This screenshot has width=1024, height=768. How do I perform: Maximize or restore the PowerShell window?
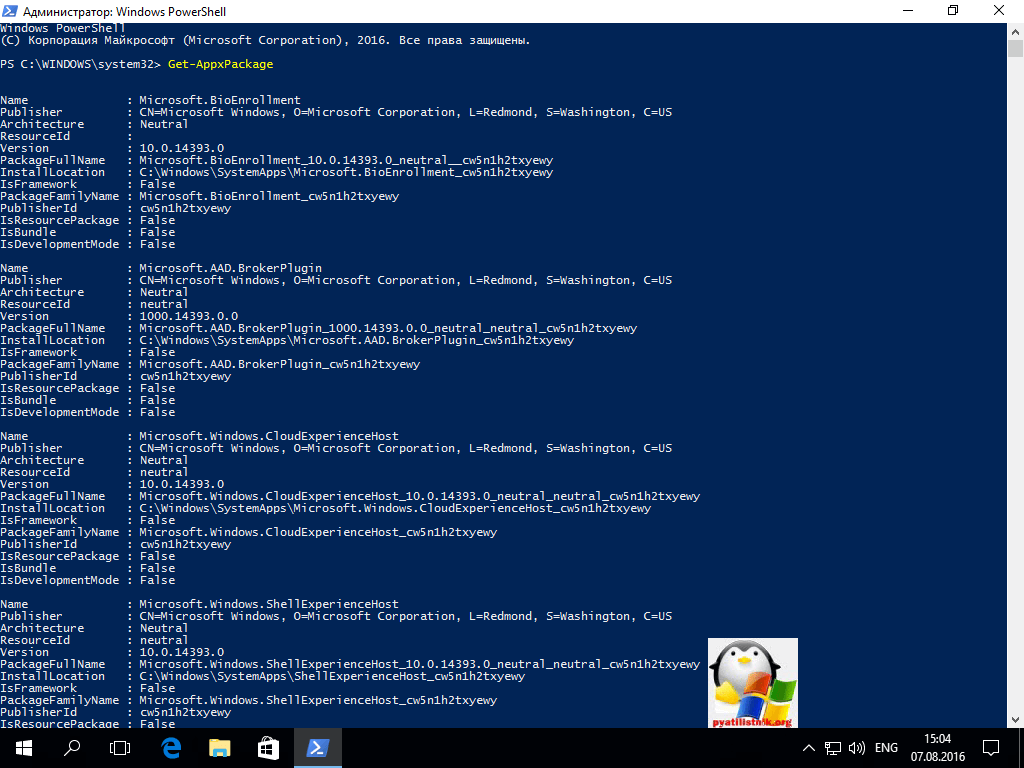click(x=953, y=11)
